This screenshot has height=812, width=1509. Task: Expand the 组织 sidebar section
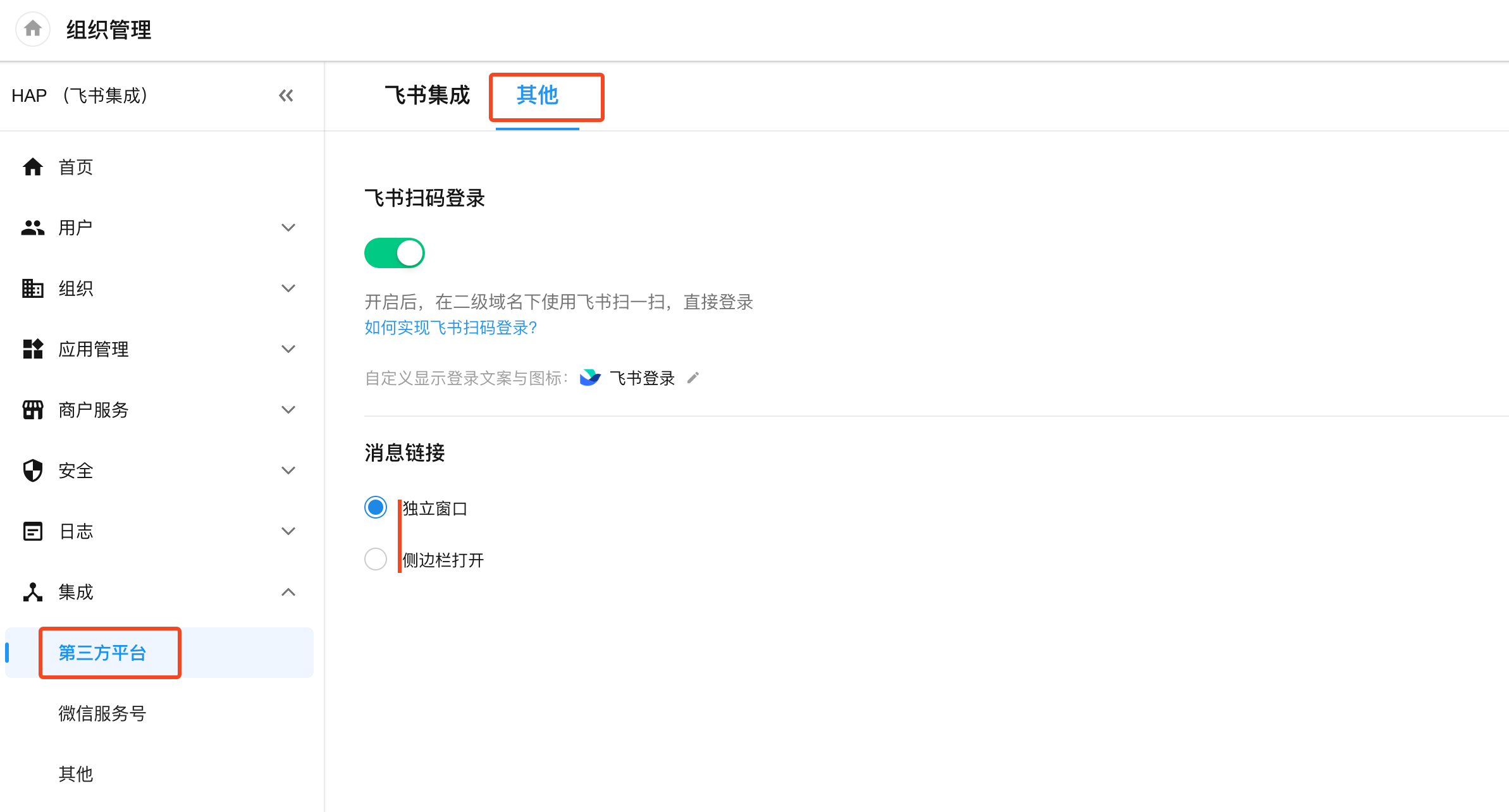point(288,288)
